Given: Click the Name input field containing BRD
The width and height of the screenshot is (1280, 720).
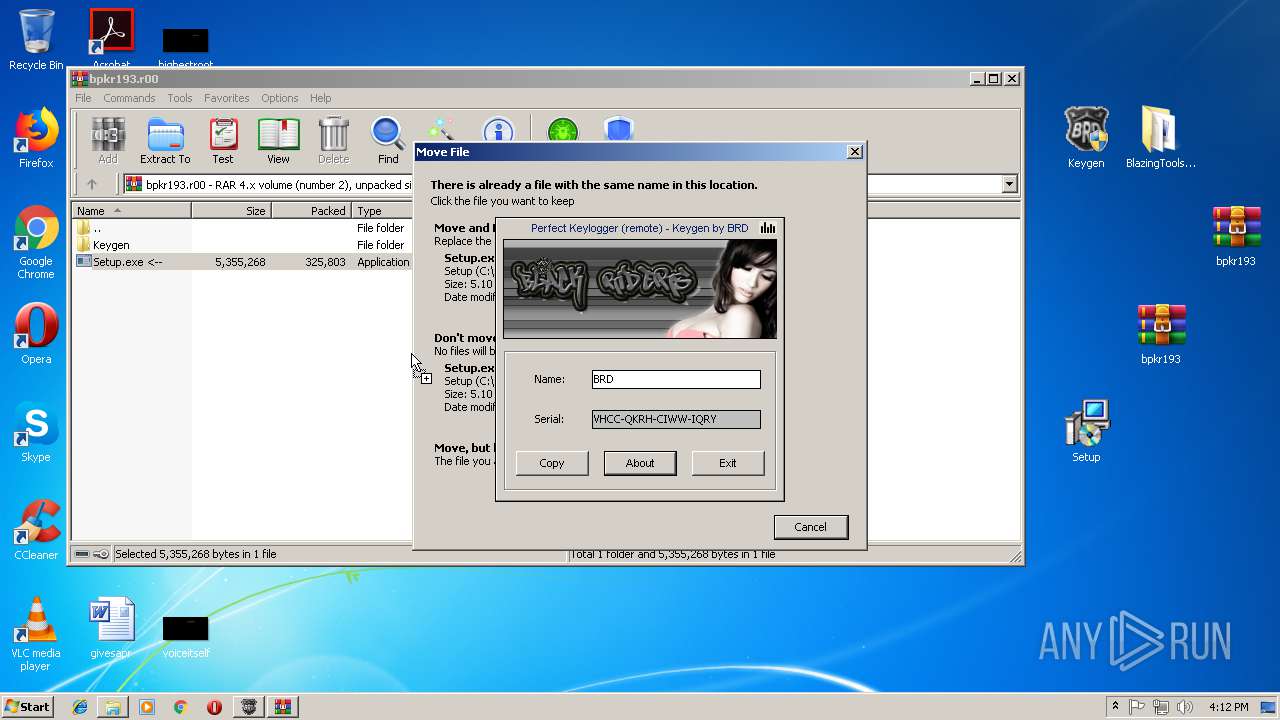Looking at the screenshot, I should coord(676,379).
